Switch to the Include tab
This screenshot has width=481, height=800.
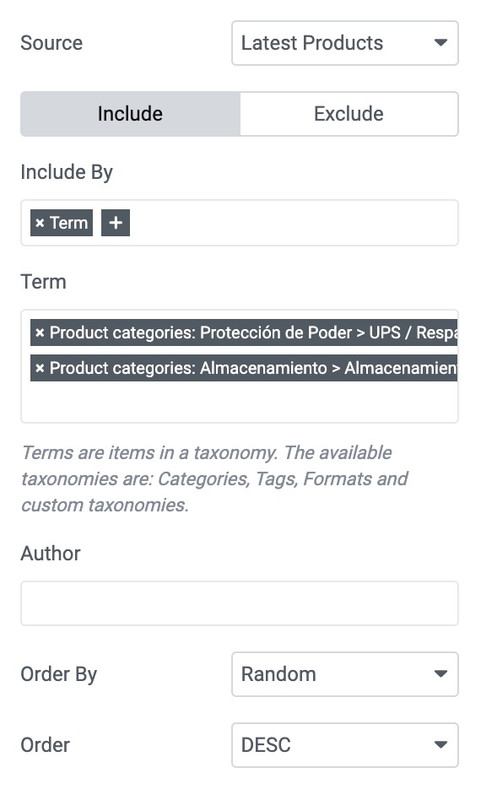(x=130, y=114)
